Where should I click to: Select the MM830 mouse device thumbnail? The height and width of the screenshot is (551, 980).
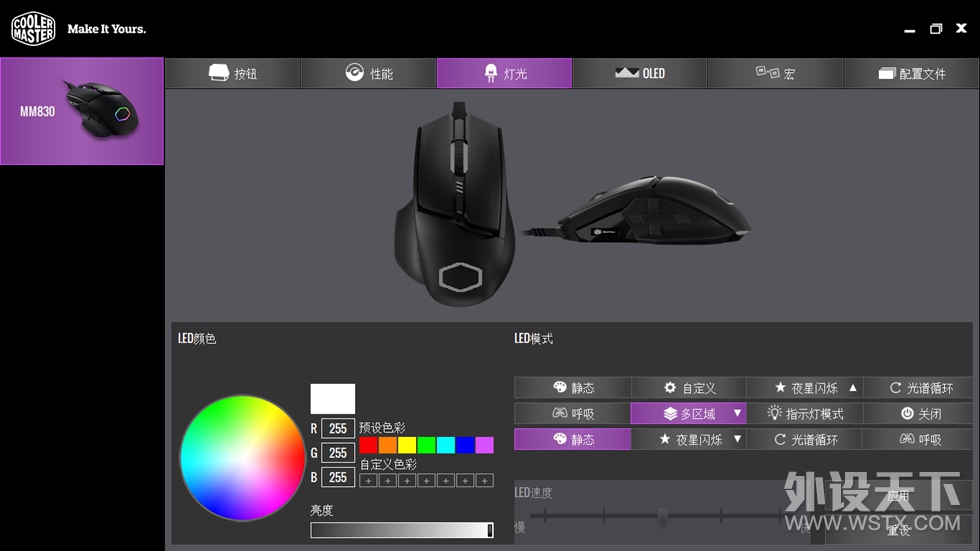tap(82, 111)
